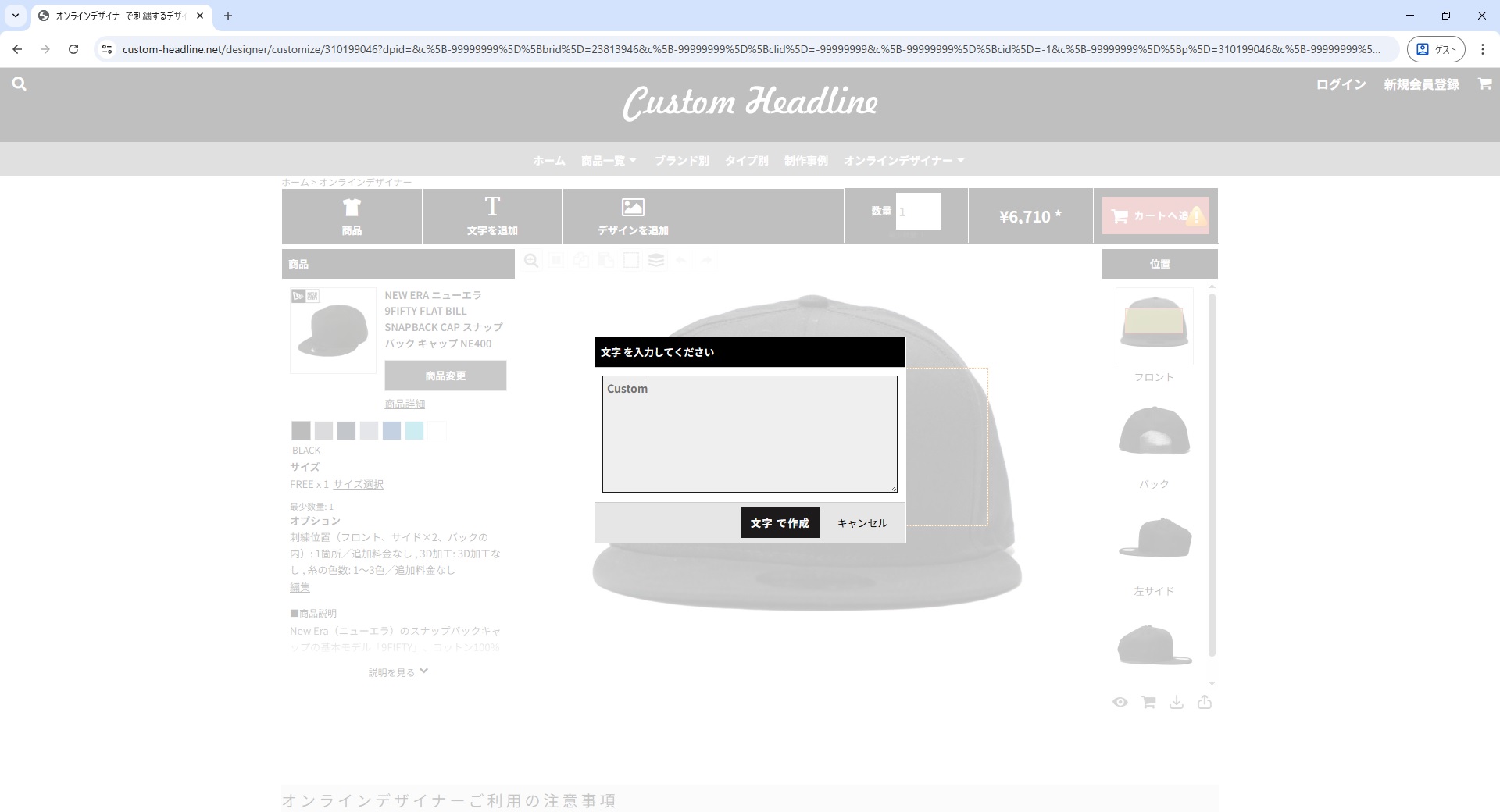Click the text input area containing 'Custom'
Viewport: 1500px width, 812px height.
749,434
